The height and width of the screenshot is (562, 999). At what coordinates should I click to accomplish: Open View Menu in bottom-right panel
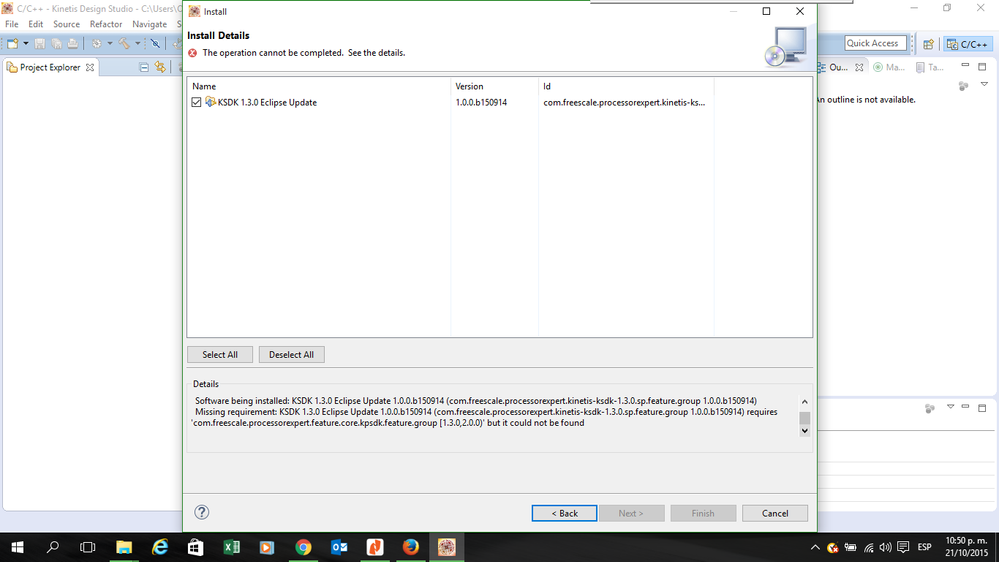pyautogui.click(x=950, y=407)
